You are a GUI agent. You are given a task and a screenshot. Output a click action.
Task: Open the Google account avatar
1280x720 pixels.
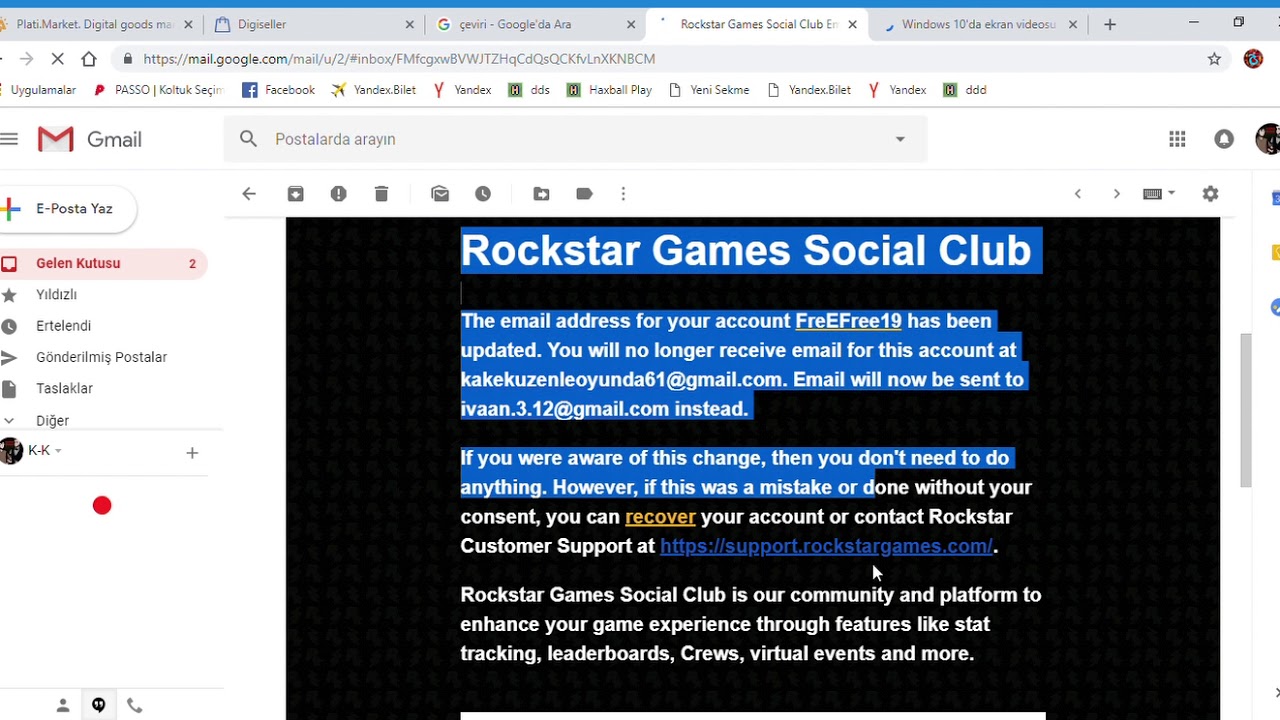tap(1267, 139)
